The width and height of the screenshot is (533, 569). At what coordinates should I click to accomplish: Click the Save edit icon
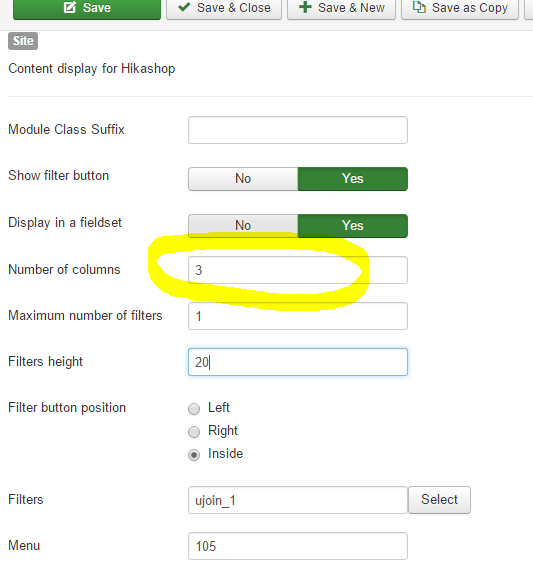(x=70, y=7)
